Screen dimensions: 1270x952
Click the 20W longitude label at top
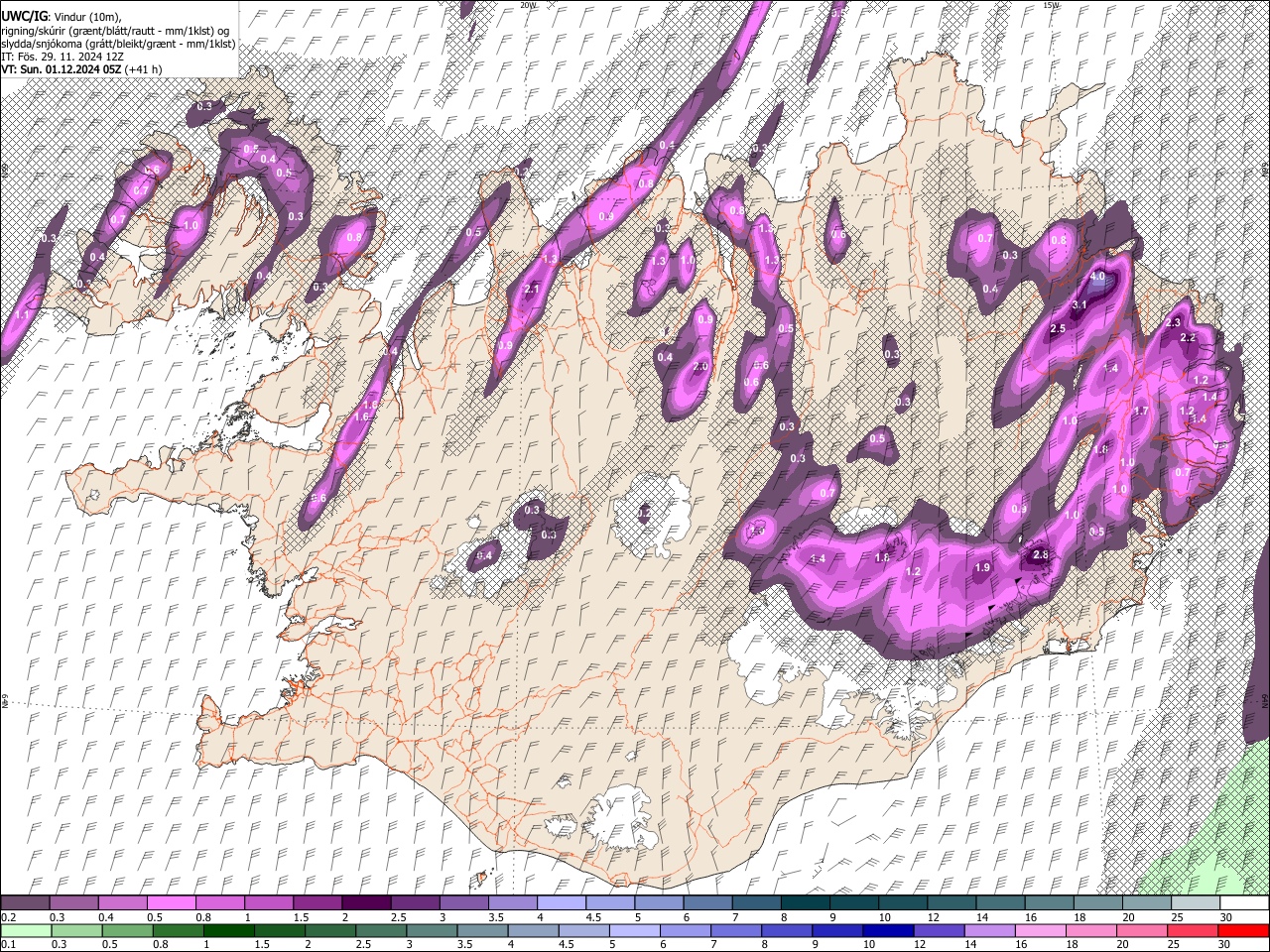[529, 5]
